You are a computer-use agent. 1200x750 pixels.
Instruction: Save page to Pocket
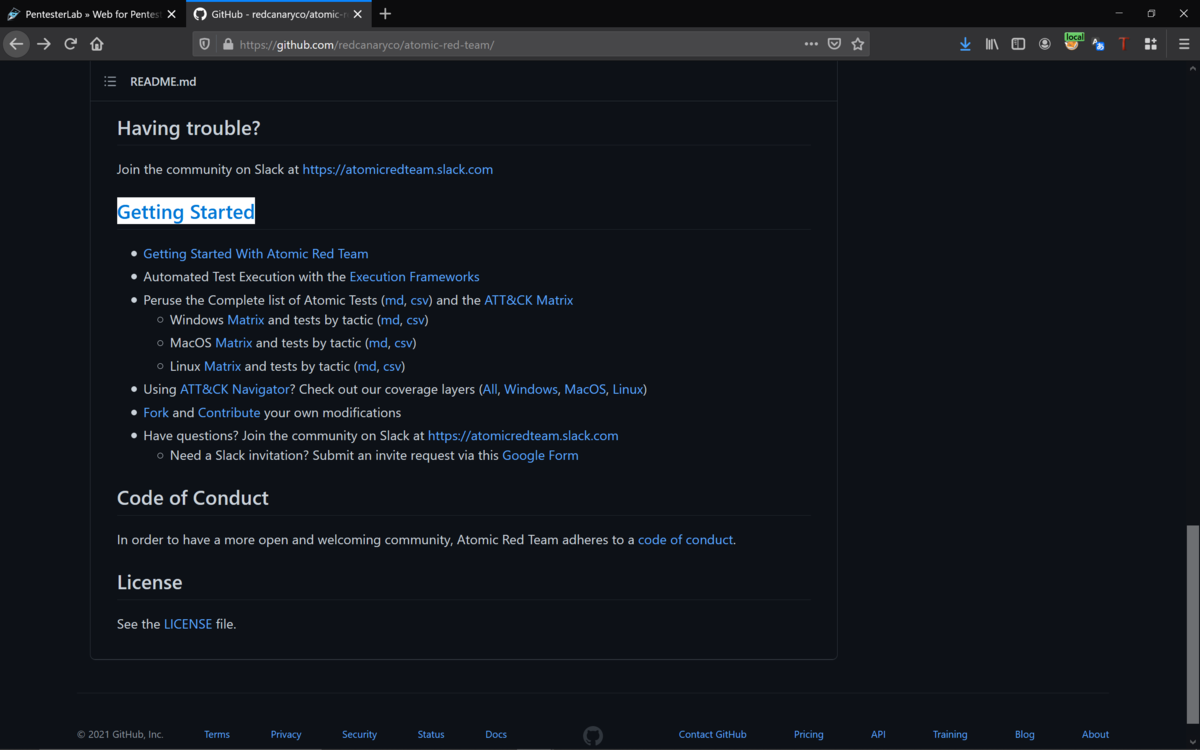pyautogui.click(x=834, y=44)
